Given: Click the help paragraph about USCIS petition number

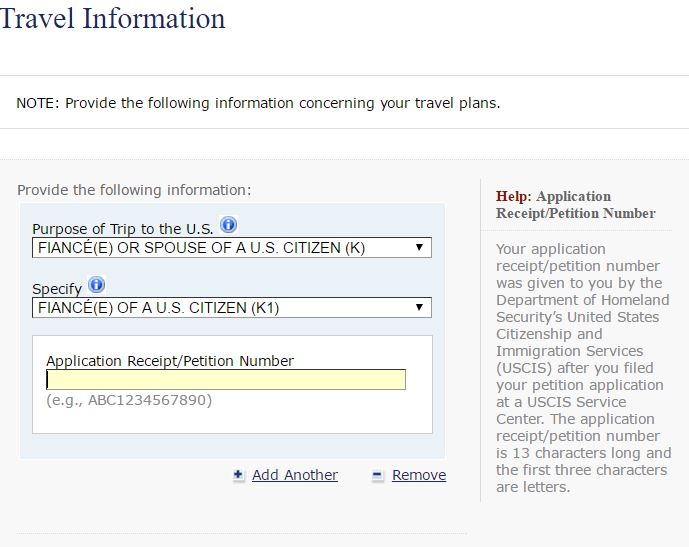Looking at the screenshot, I should click(x=584, y=368).
